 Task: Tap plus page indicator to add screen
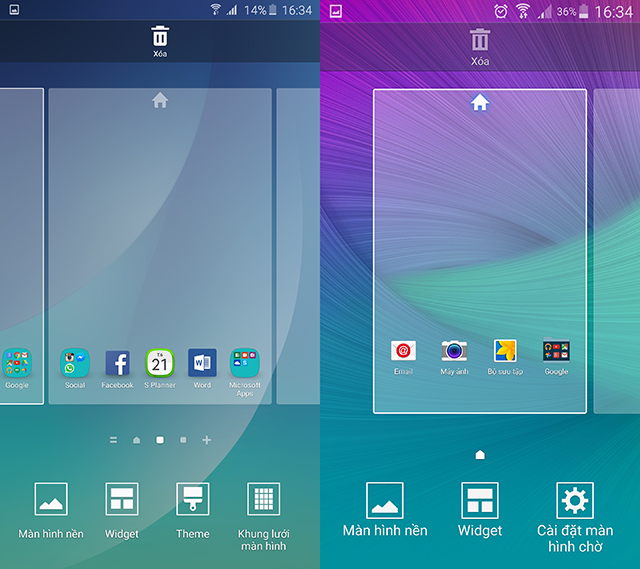(x=207, y=440)
